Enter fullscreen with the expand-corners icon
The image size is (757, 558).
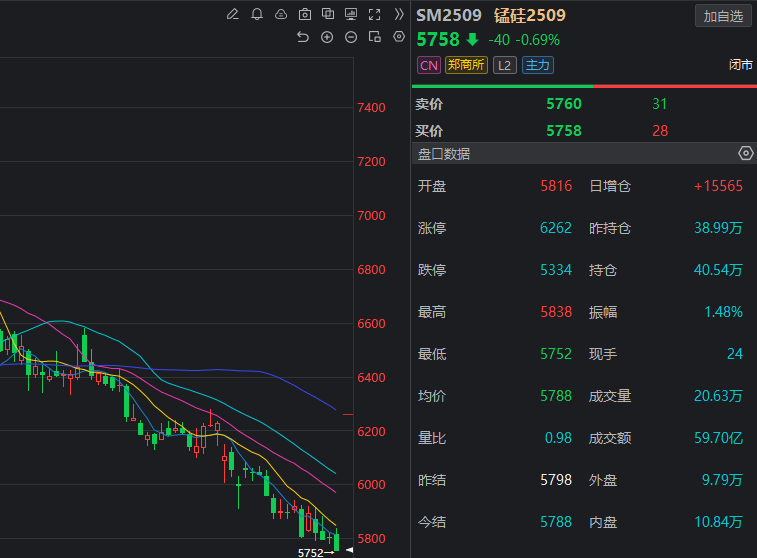click(375, 14)
